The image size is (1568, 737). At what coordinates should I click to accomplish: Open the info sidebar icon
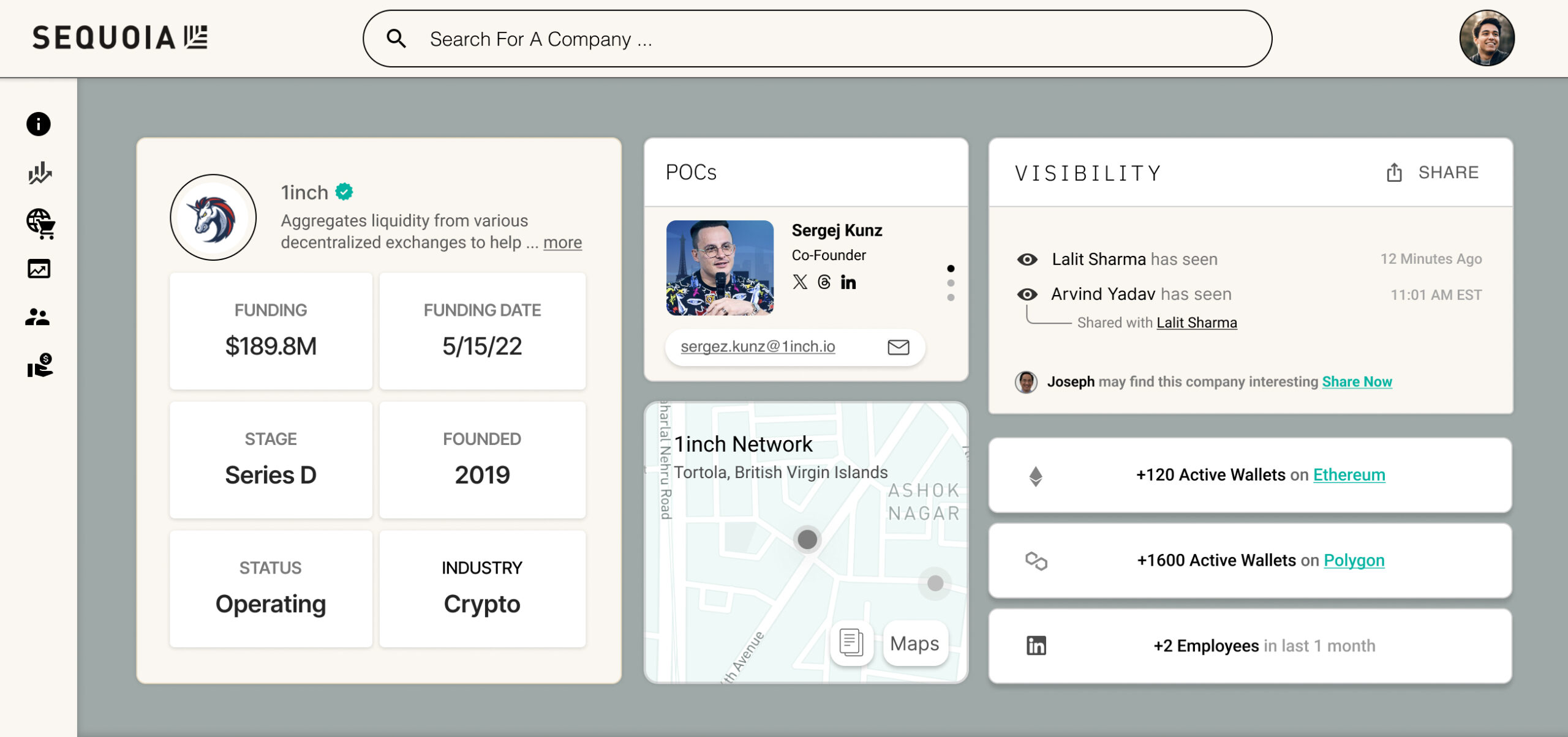[x=39, y=124]
